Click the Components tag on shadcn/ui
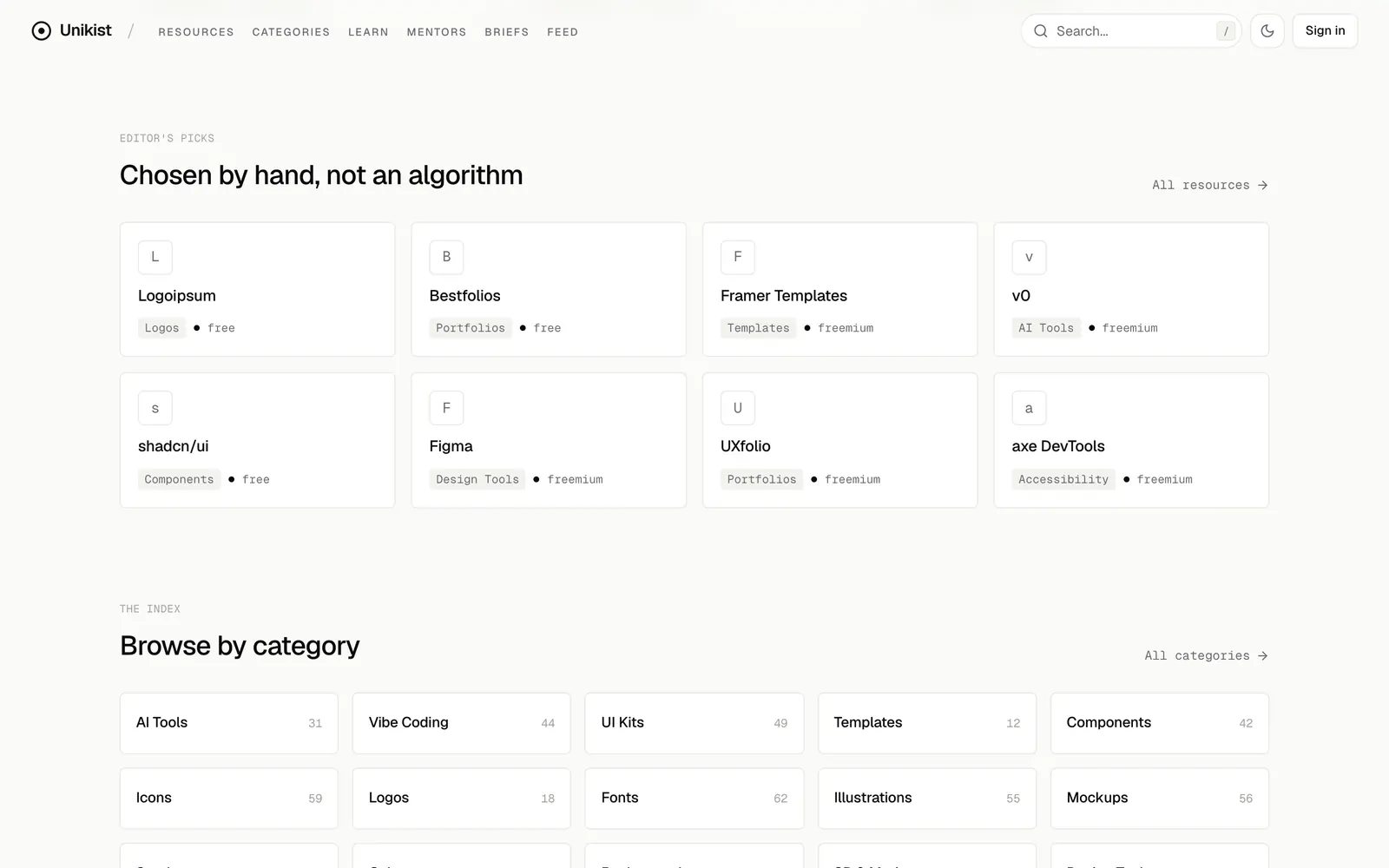1389x868 pixels. pyautogui.click(x=179, y=479)
